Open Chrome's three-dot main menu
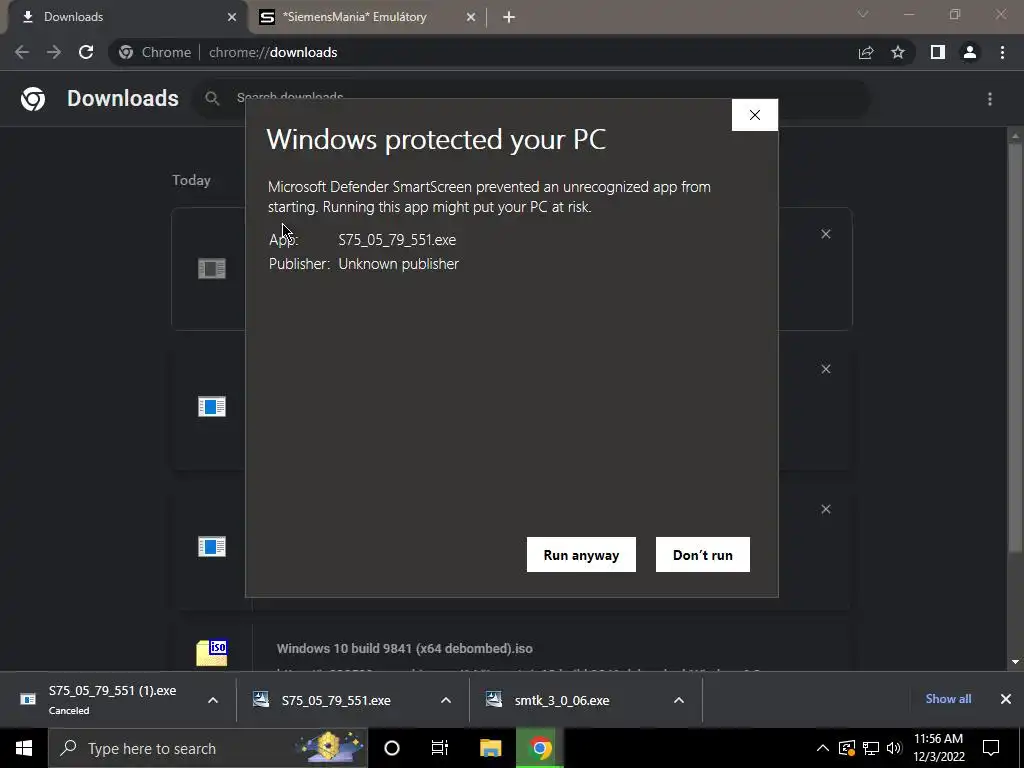The image size is (1024, 768). coord(1002,52)
